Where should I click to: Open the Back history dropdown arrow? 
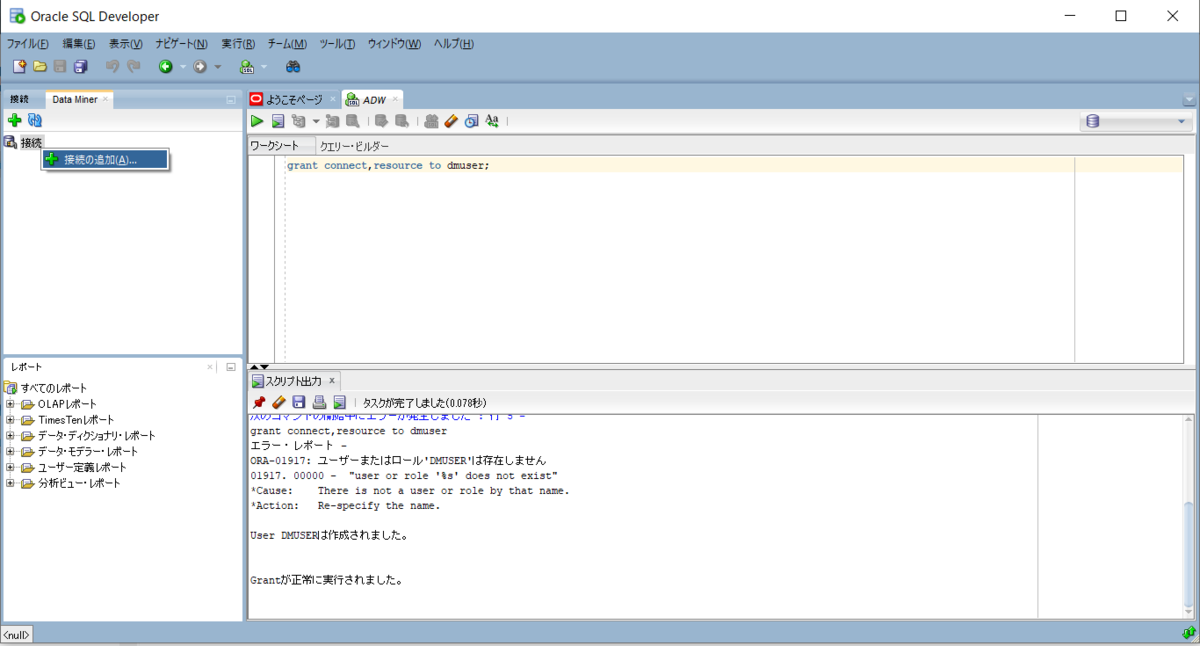tap(182, 67)
